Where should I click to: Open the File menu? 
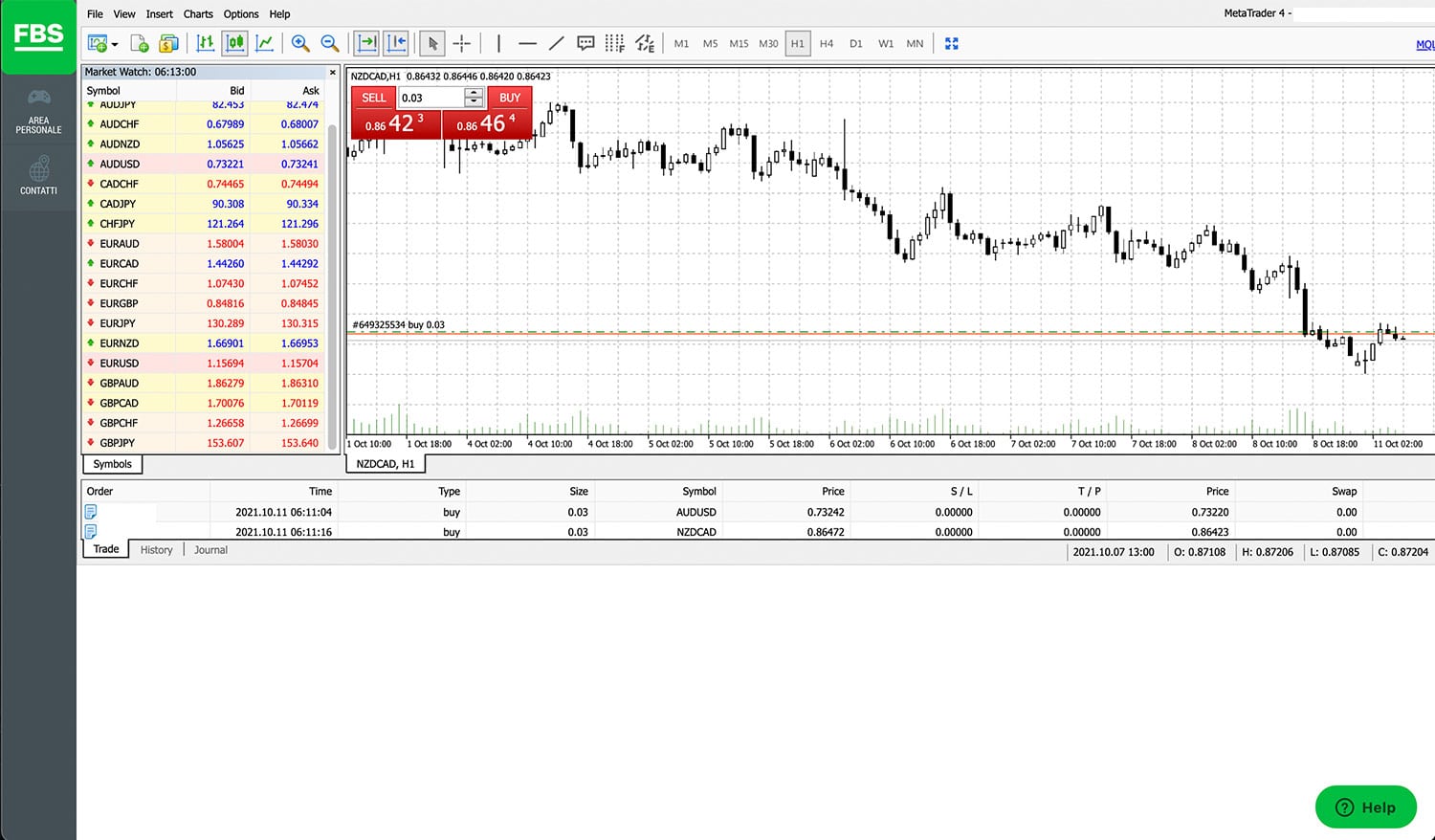pos(95,14)
